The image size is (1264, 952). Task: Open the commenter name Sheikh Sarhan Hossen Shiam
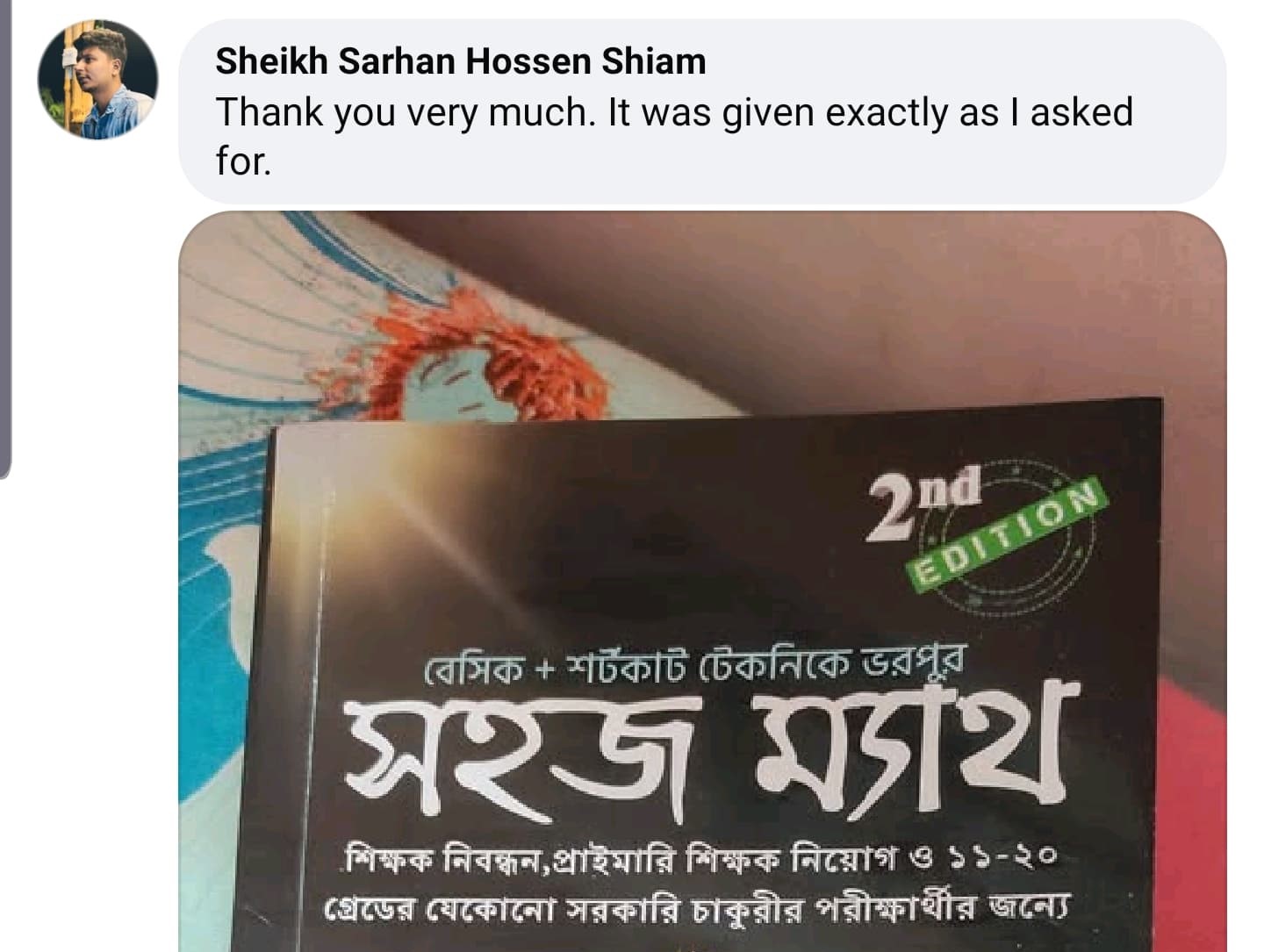pyautogui.click(x=461, y=61)
